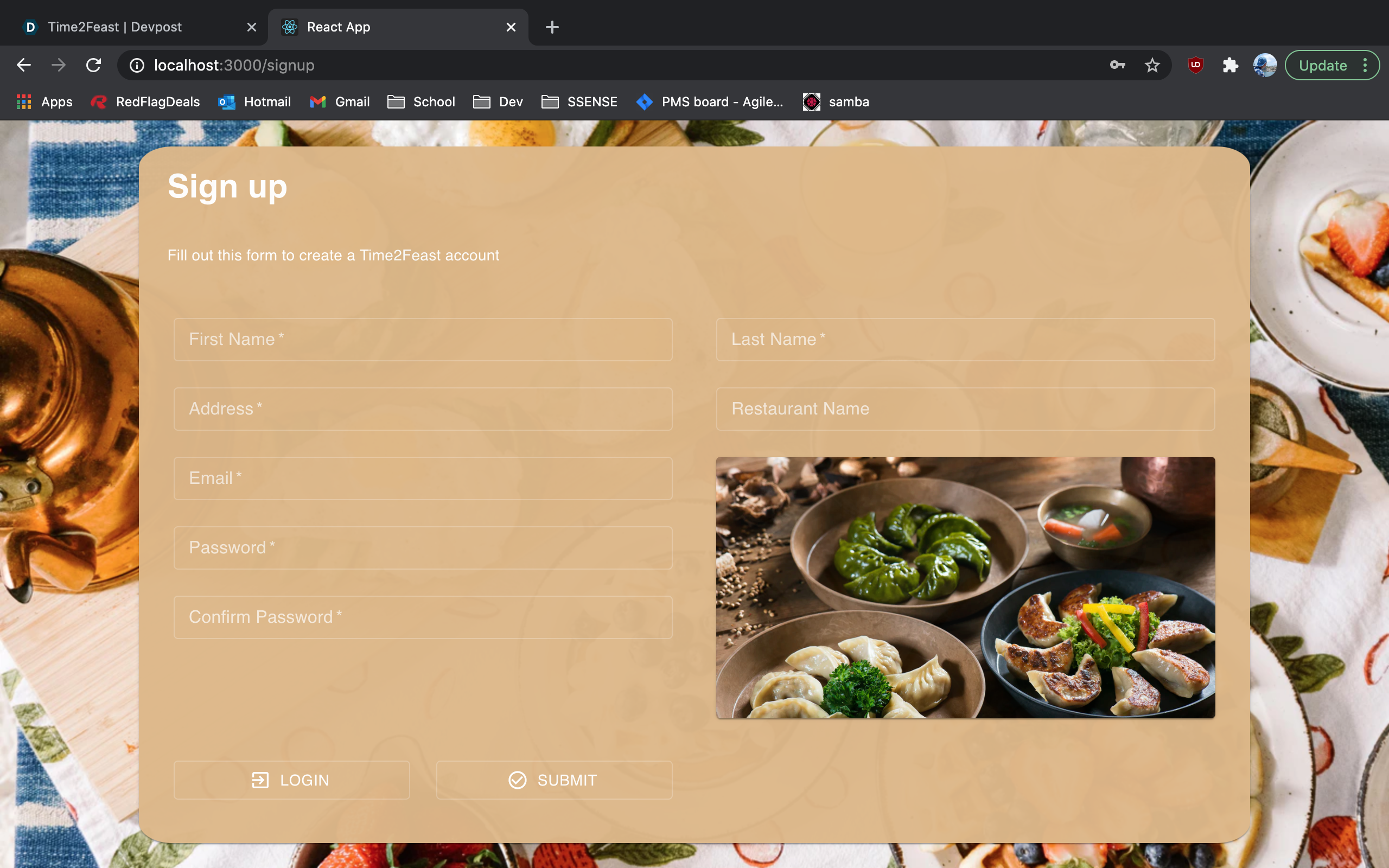Open the Extensions puzzle icon
The height and width of the screenshot is (868, 1389).
tap(1230, 65)
